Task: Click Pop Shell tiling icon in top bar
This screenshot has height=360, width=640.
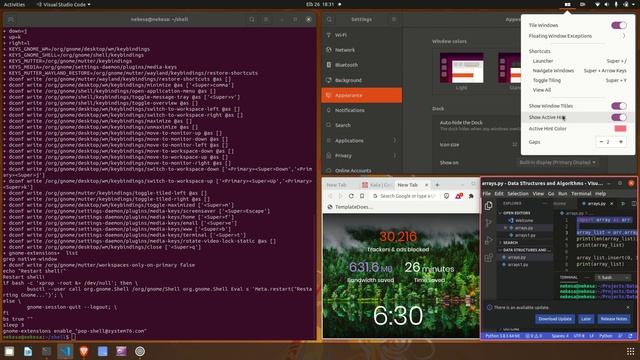Action: tap(567, 4)
